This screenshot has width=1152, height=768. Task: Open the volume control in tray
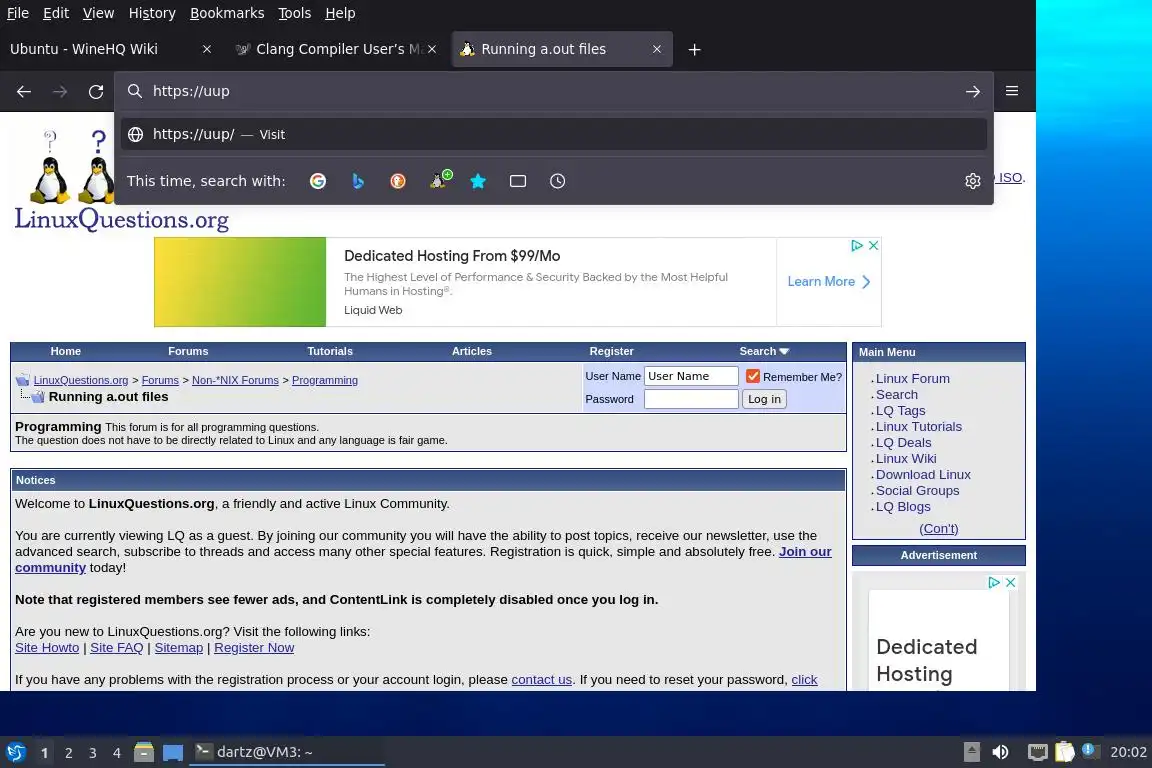1000,752
